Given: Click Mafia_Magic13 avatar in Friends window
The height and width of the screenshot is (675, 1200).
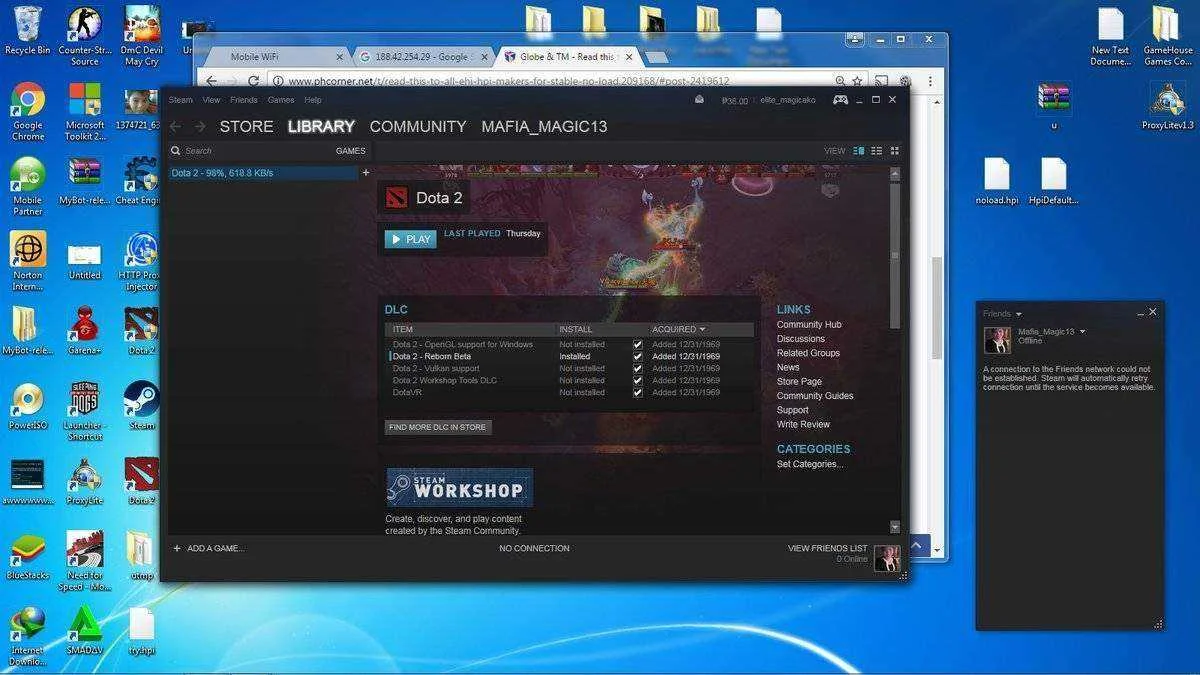Looking at the screenshot, I should pos(997,340).
